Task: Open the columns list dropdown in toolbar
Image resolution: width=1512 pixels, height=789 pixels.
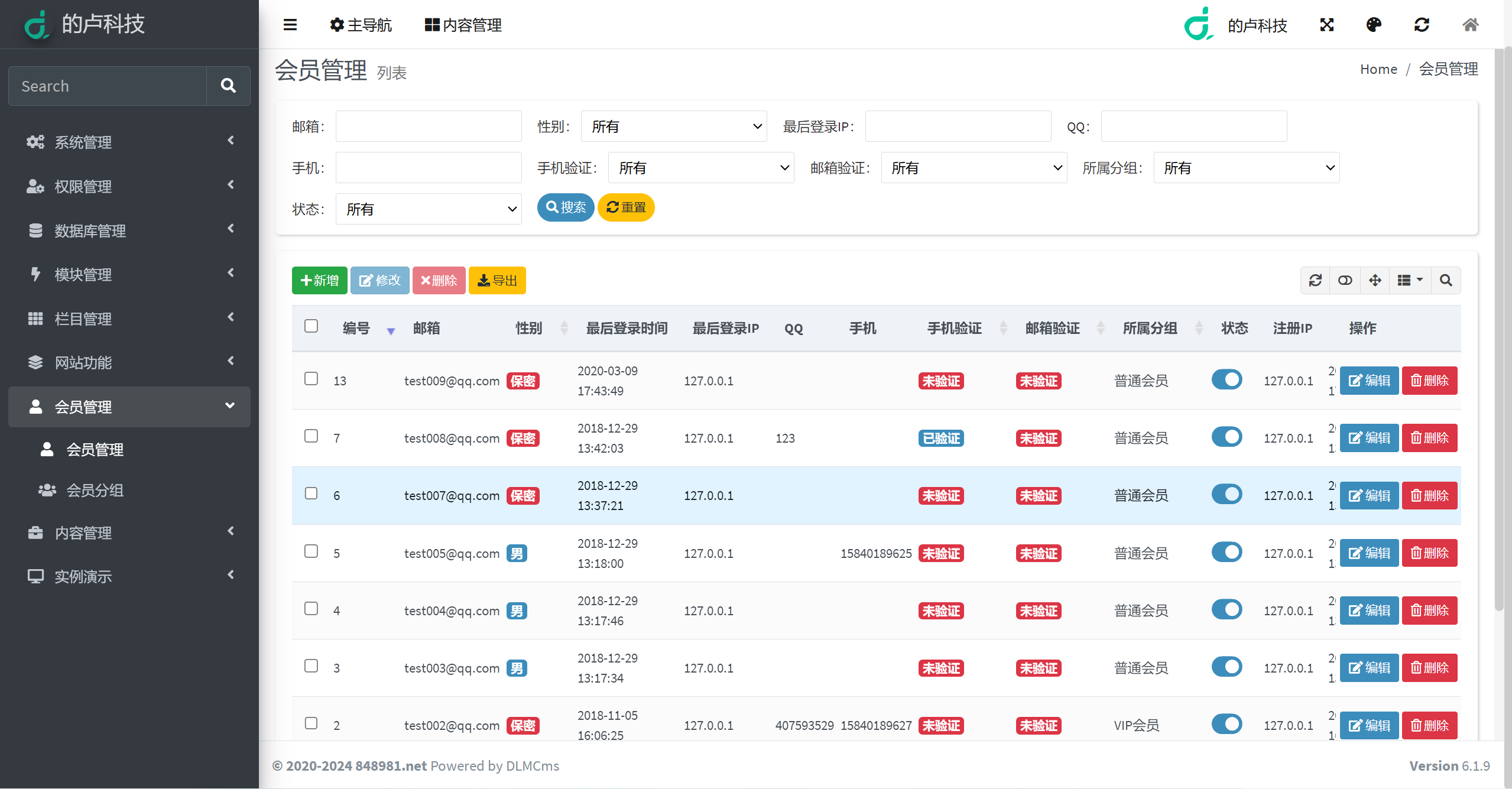Action: pyautogui.click(x=1410, y=280)
